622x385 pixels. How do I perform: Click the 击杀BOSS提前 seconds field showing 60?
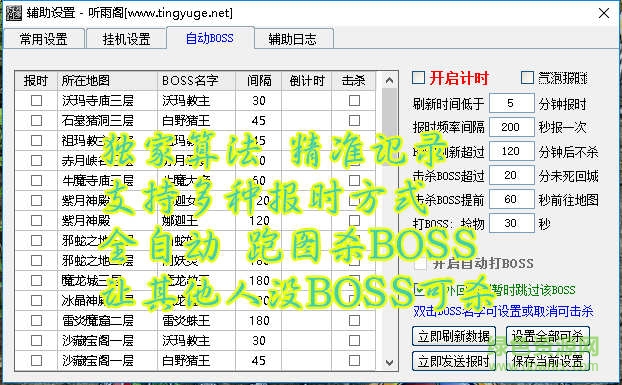[511, 199]
